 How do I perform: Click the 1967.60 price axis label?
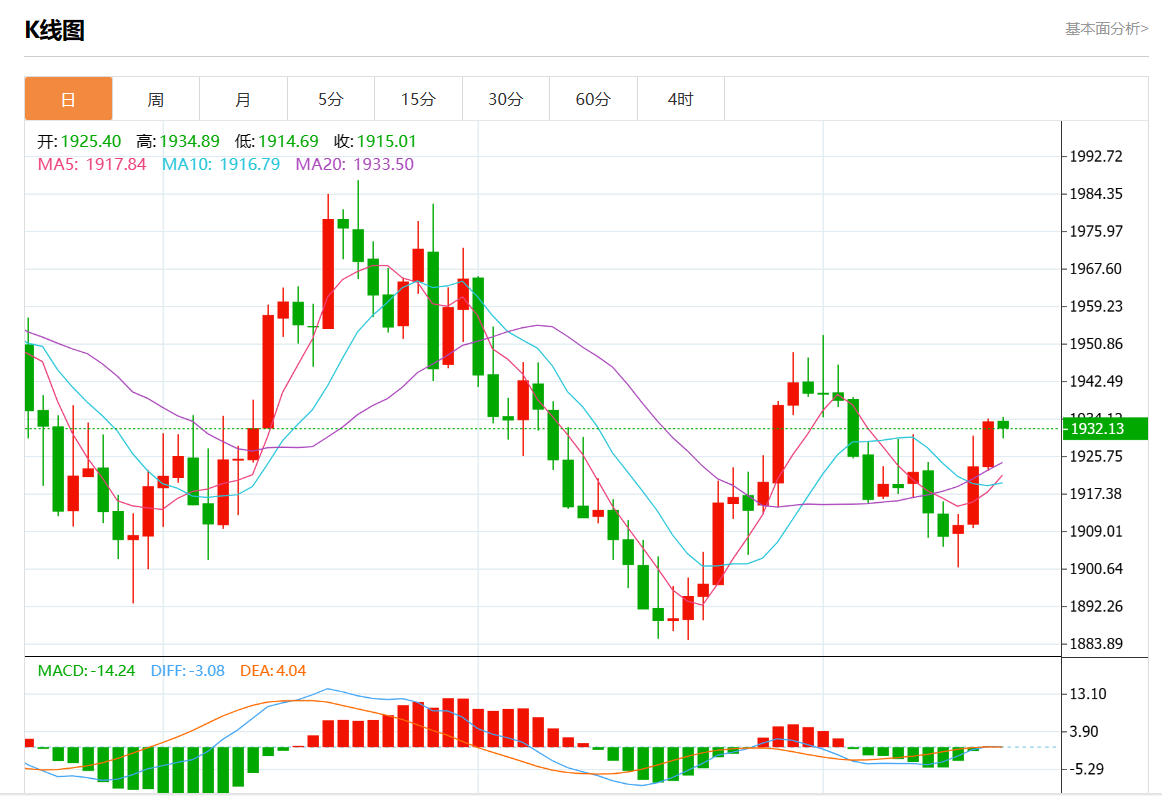pos(1095,269)
